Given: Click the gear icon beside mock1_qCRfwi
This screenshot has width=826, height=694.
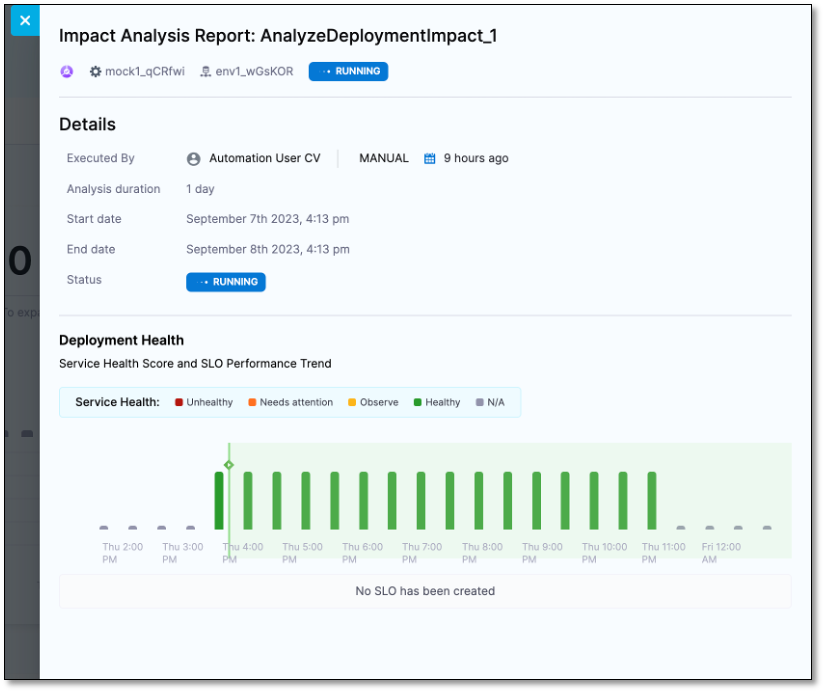Looking at the screenshot, I should (96, 71).
